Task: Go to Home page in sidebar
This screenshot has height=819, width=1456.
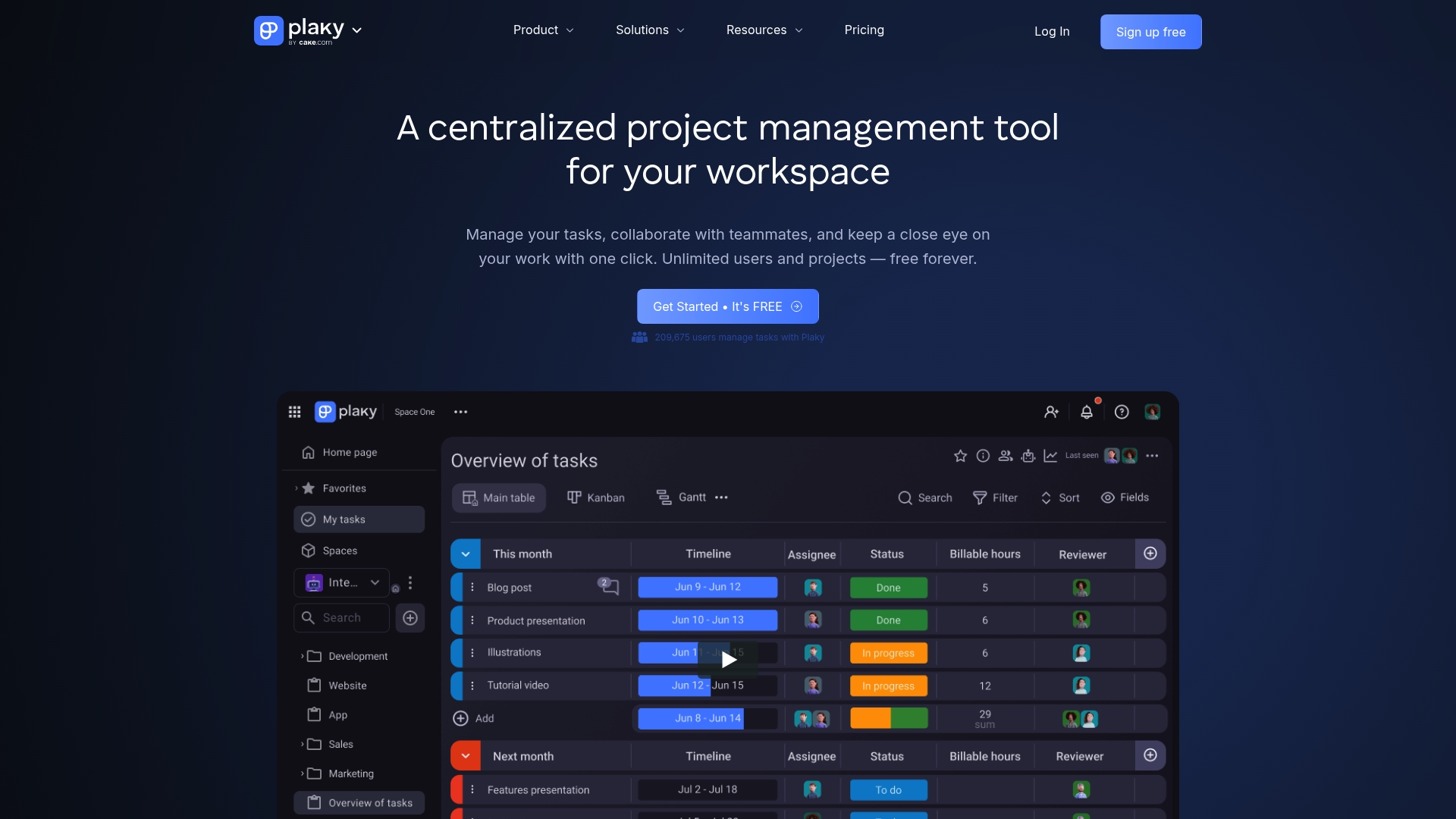Action: pyautogui.click(x=339, y=453)
